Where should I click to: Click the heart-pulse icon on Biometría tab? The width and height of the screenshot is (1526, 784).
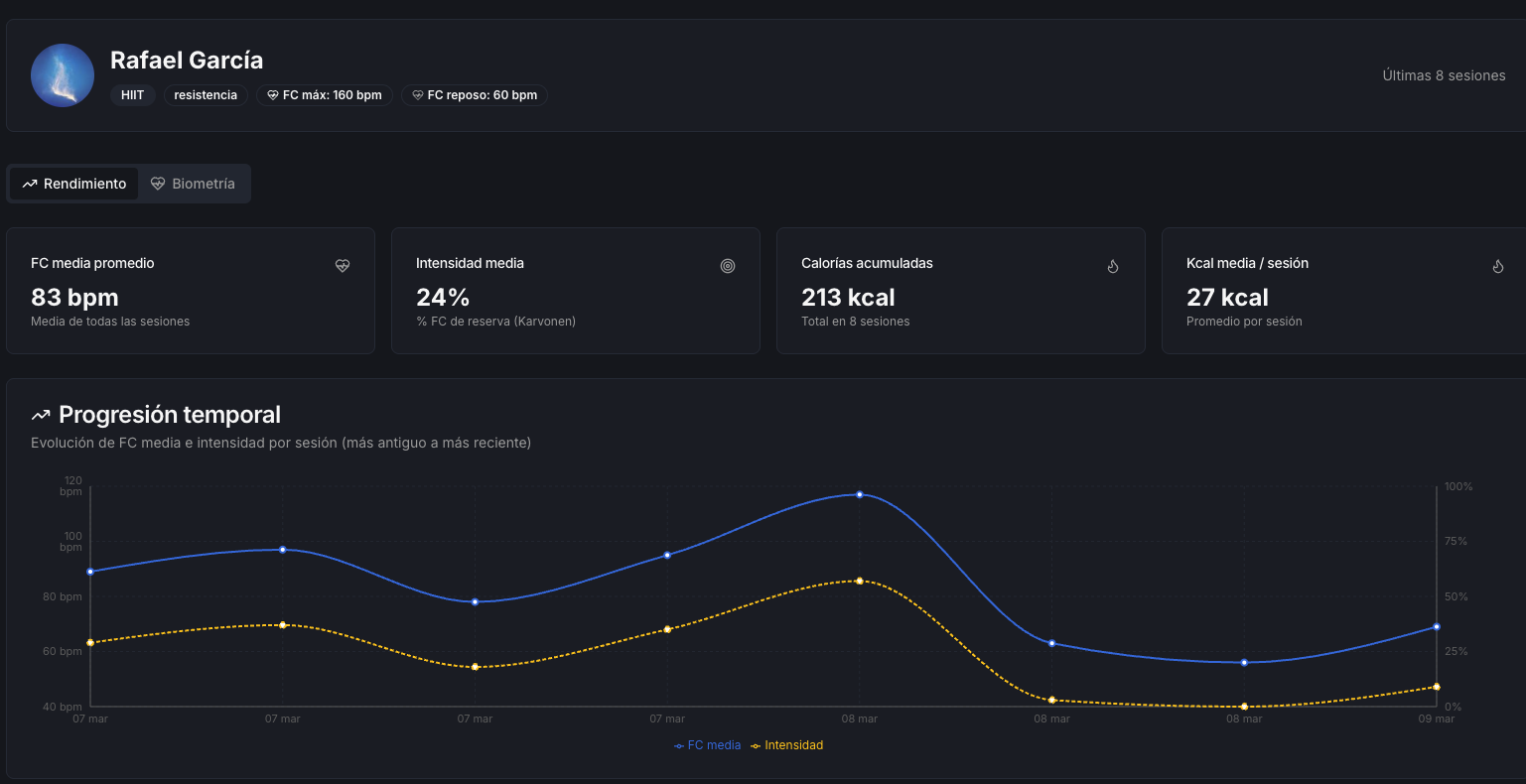tap(157, 184)
